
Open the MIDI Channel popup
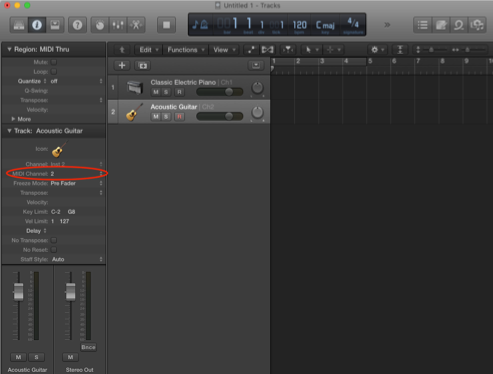click(76, 174)
